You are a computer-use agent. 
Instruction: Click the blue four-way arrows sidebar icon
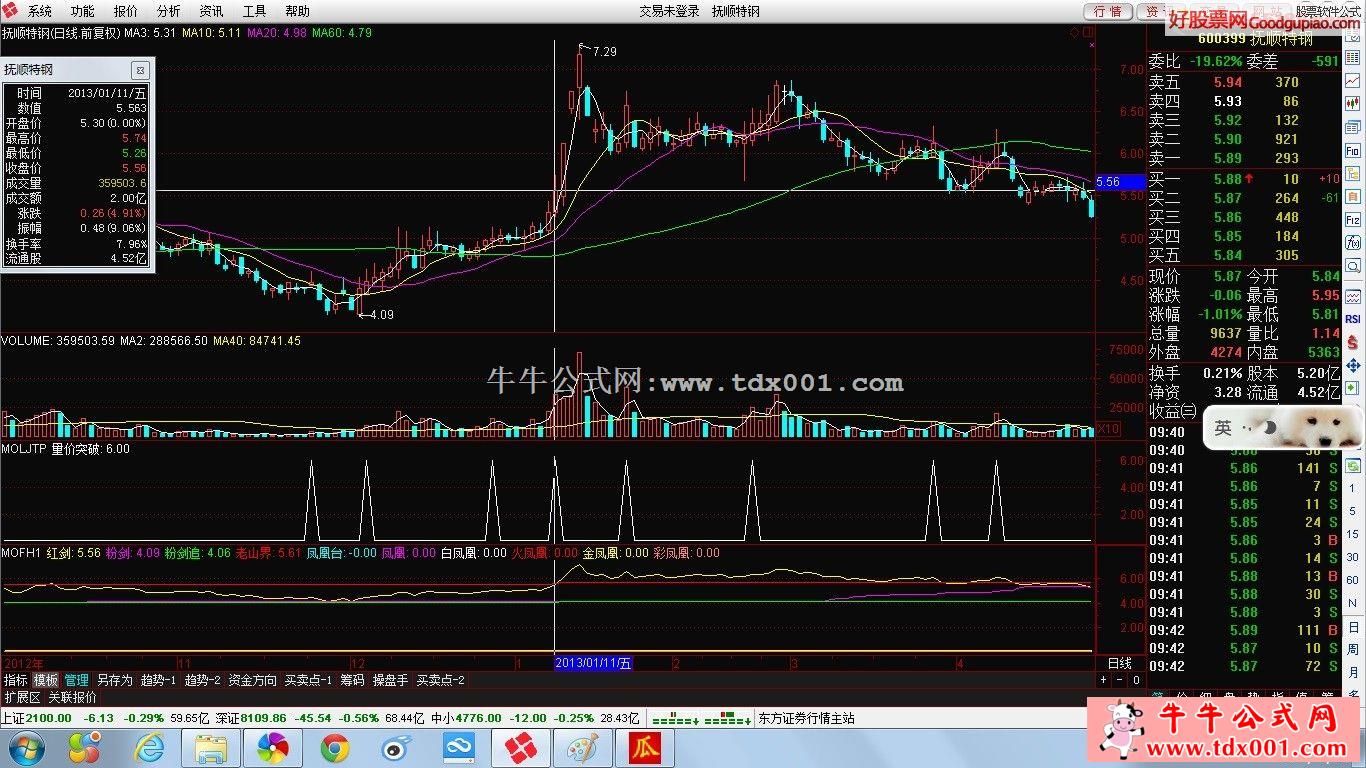click(1353, 364)
